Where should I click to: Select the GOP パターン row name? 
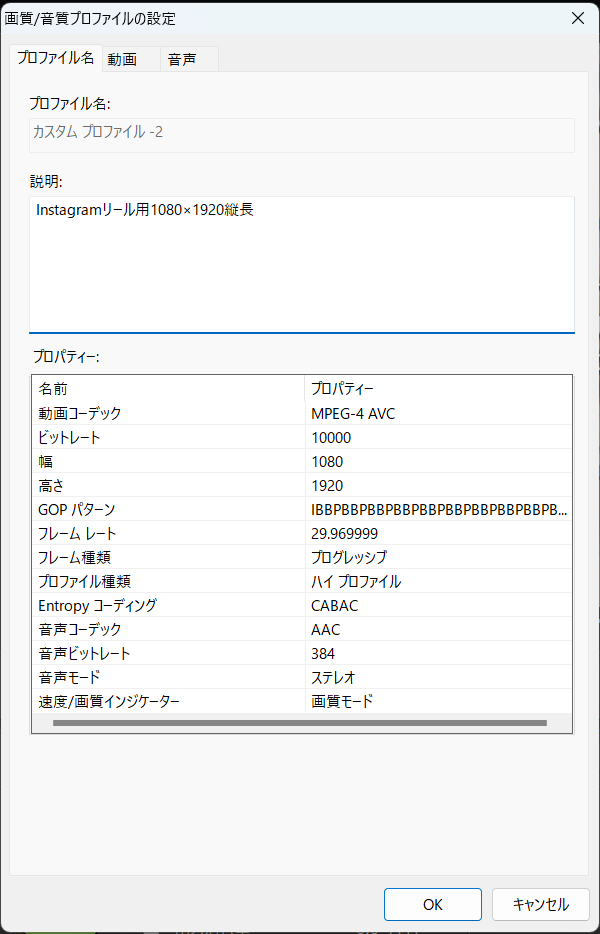click(76, 509)
